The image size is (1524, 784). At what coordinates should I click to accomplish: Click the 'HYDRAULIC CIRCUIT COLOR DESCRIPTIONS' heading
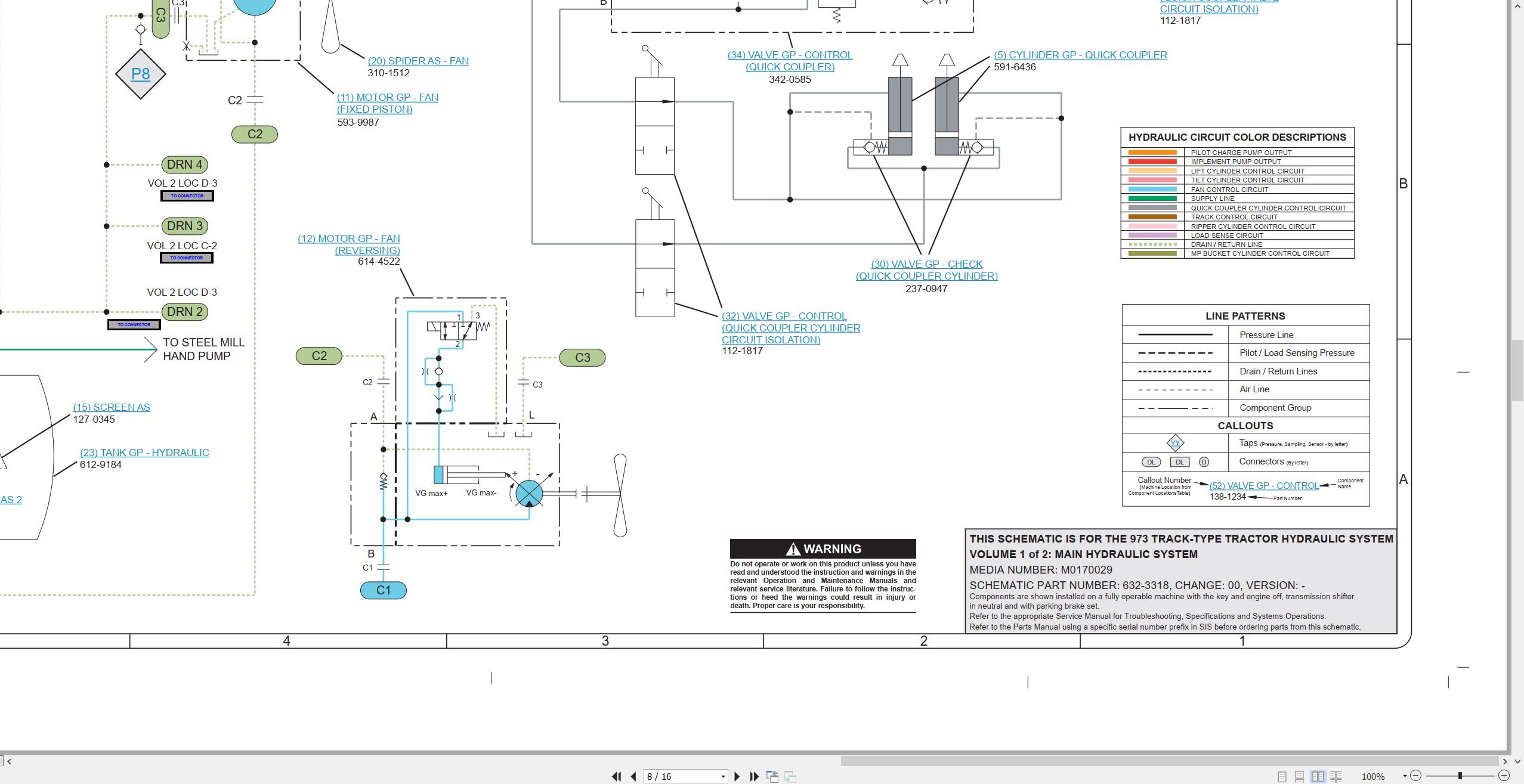(1237, 137)
